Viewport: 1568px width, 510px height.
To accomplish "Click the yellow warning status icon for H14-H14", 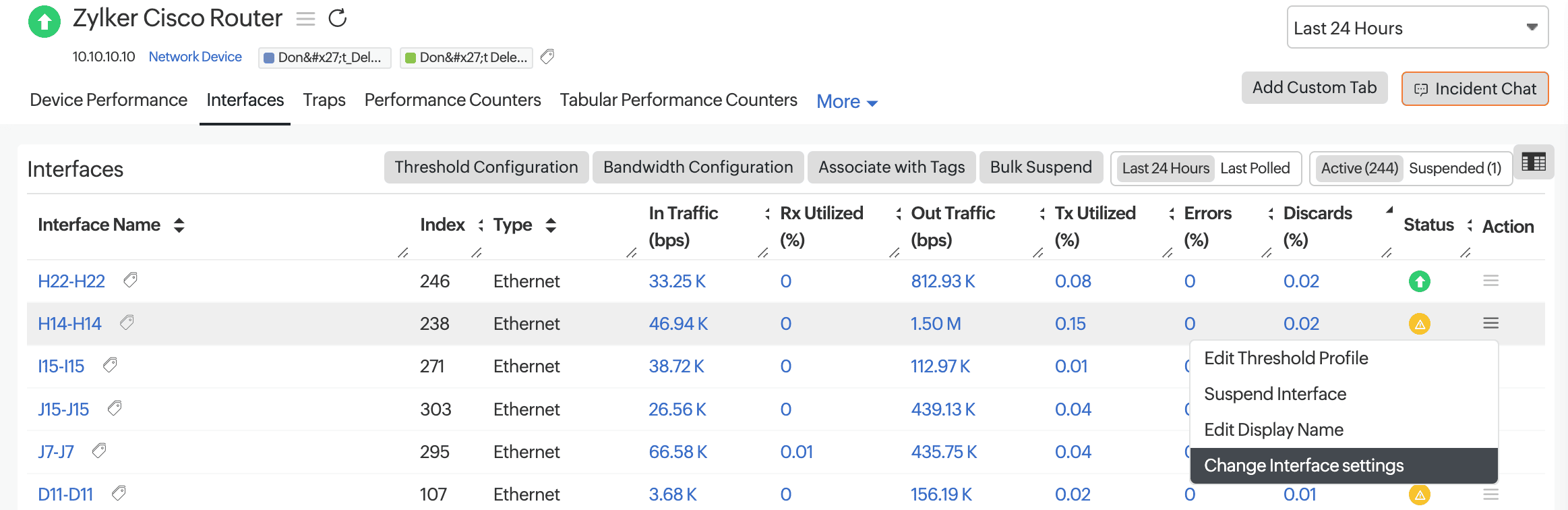I will pos(1419,324).
